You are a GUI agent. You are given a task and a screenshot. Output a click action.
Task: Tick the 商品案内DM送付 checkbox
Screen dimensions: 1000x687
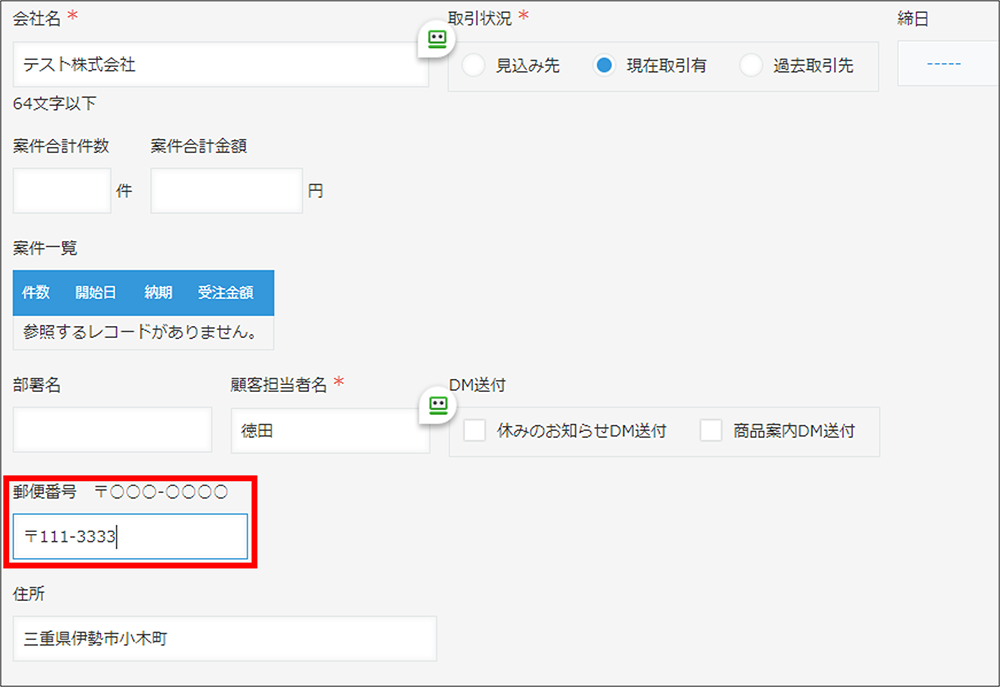click(x=711, y=431)
